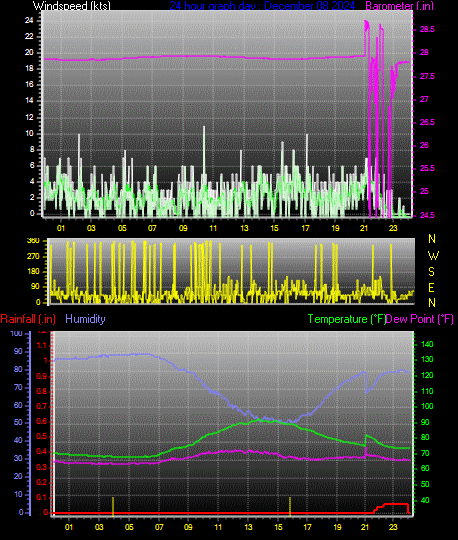Click the '16' windspeed scale value
This screenshot has width=458, height=540.
point(29,85)
